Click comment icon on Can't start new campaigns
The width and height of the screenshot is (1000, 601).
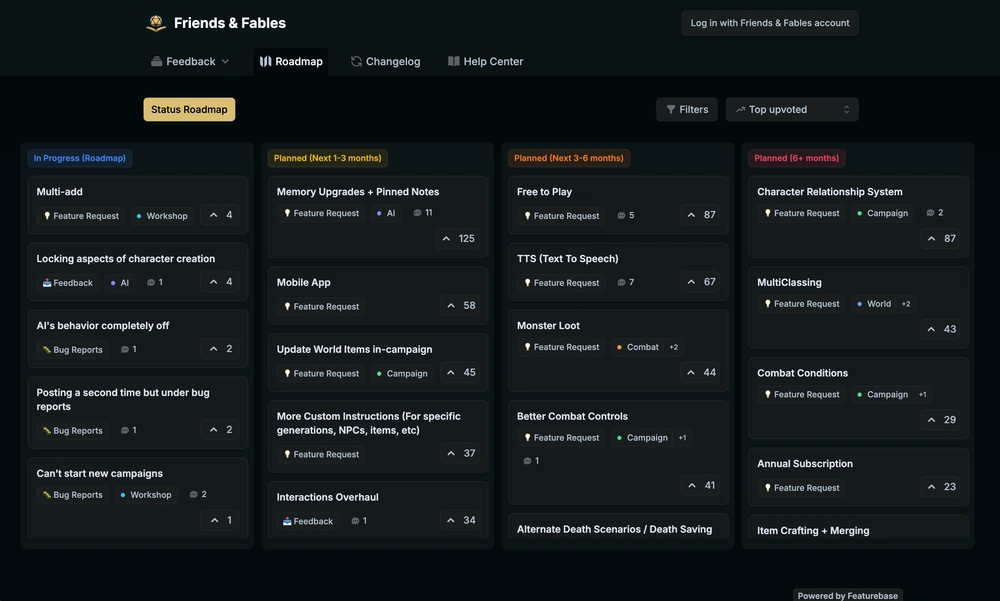193,494
